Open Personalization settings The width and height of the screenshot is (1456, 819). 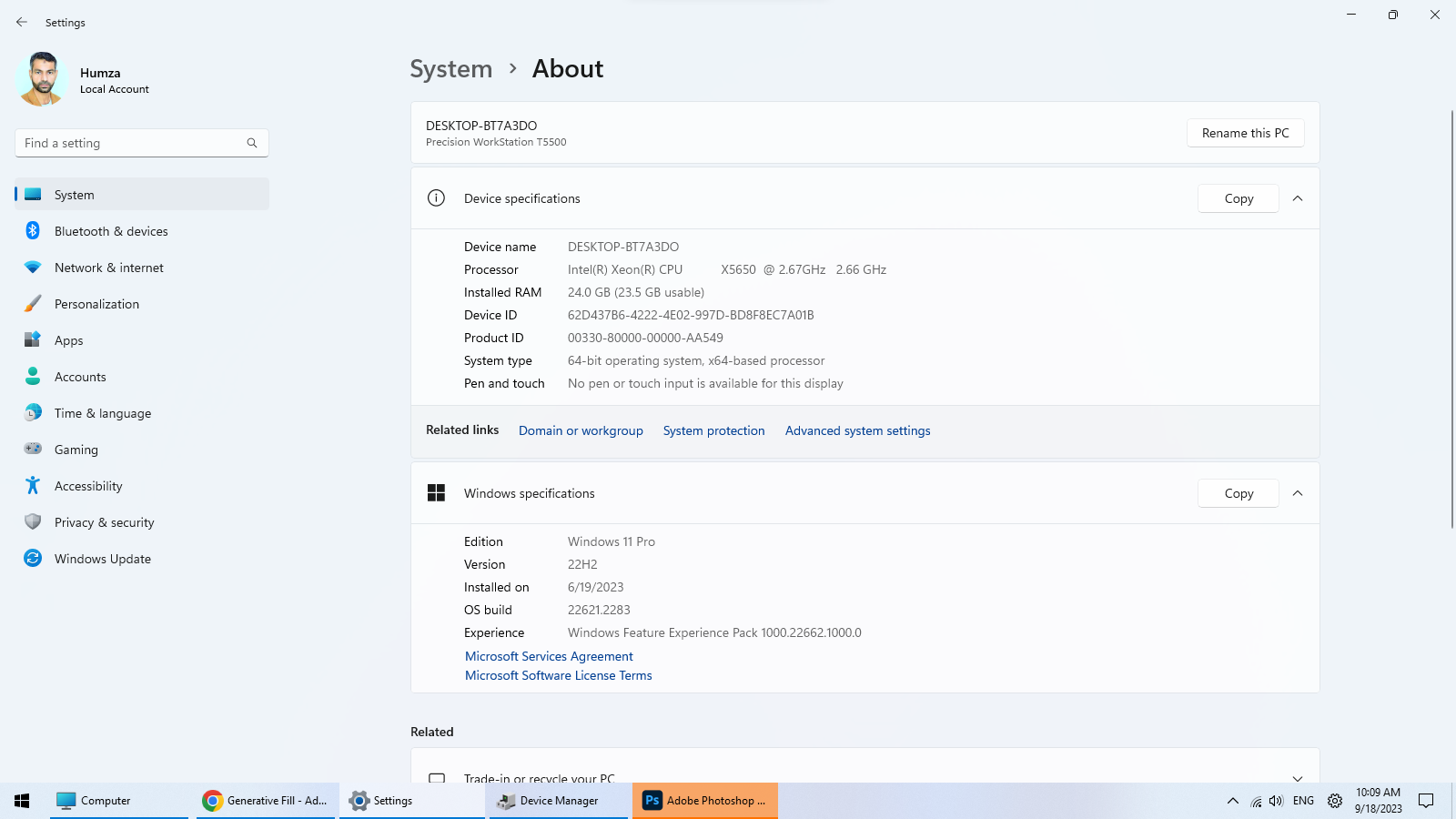coord(142,304)
